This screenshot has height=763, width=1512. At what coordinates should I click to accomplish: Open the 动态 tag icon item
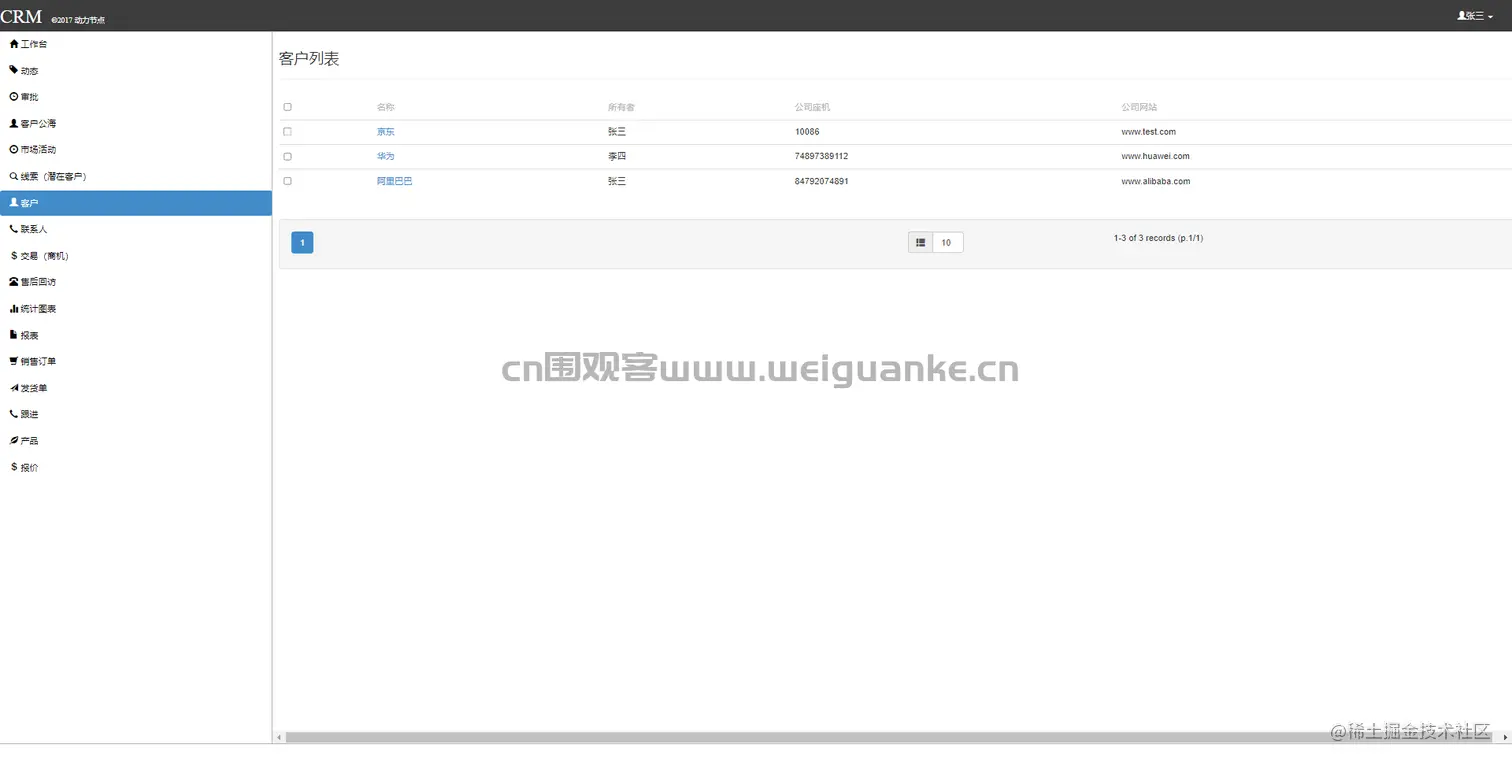click(x=24, y=71)
